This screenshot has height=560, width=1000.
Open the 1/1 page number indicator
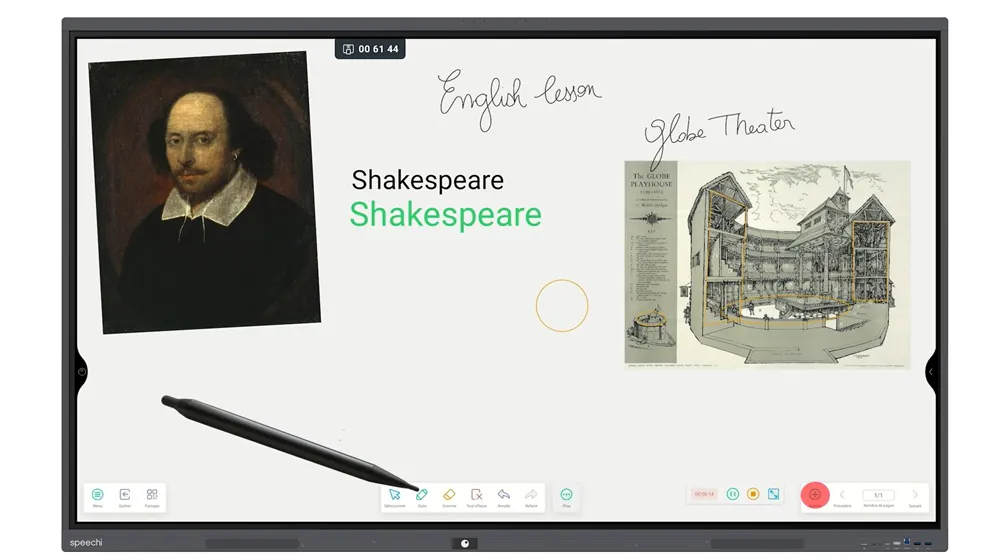click(x=878, y=495)
